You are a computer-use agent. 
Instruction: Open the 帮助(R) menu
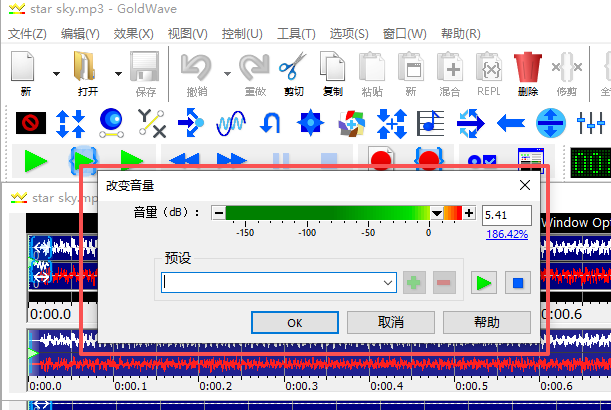click(461, 34)
